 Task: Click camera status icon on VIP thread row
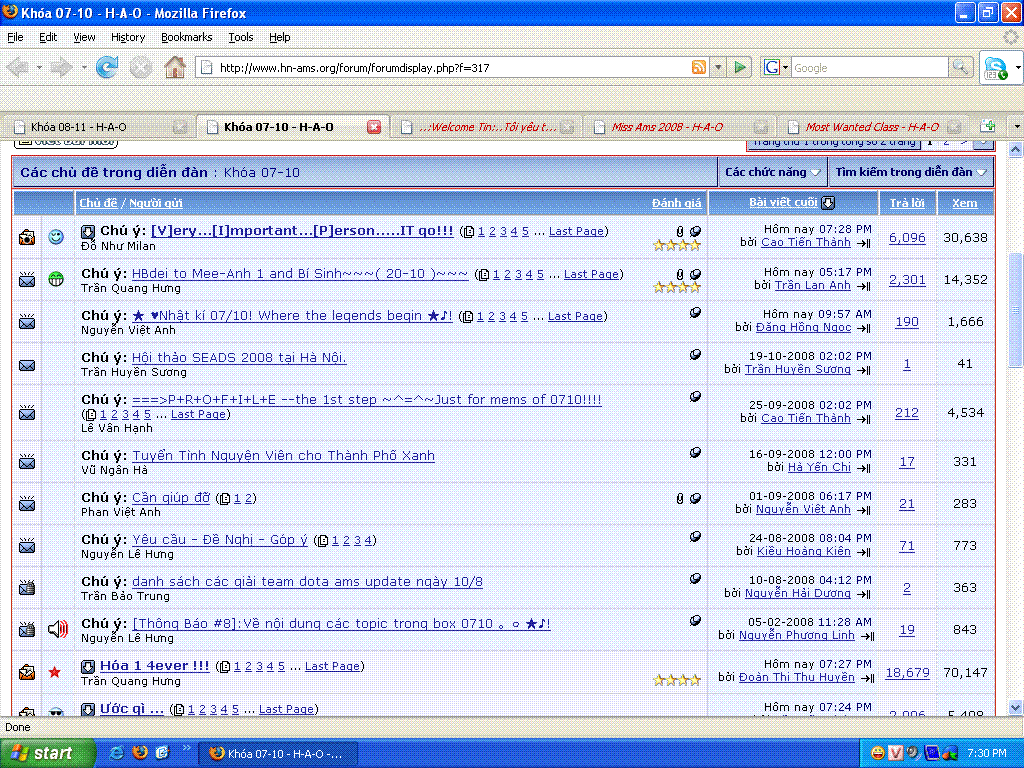click(27, 237)
